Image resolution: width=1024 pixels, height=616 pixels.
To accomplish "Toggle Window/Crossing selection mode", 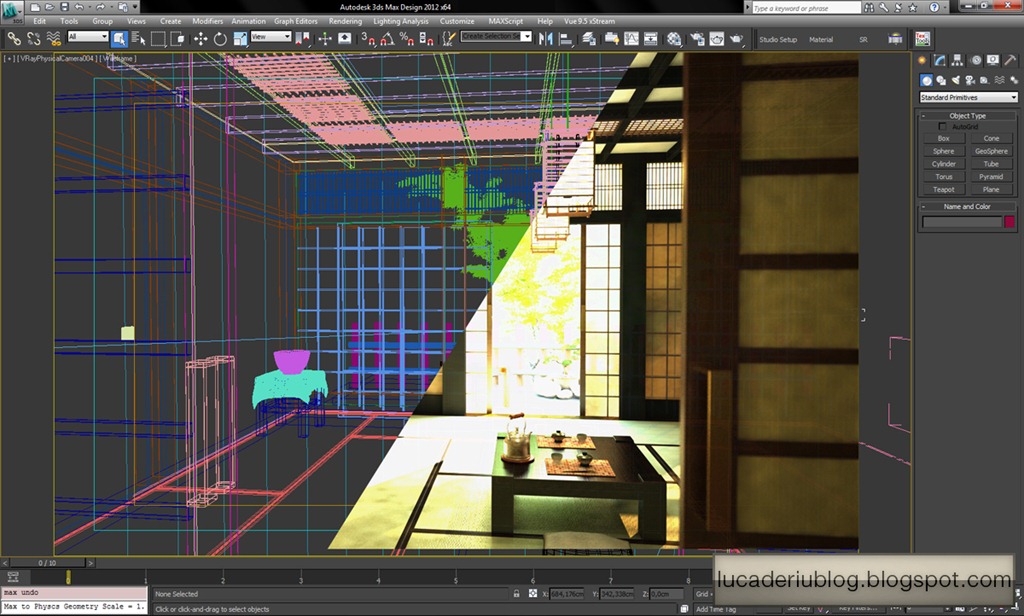I will click(x=178, y=39).
